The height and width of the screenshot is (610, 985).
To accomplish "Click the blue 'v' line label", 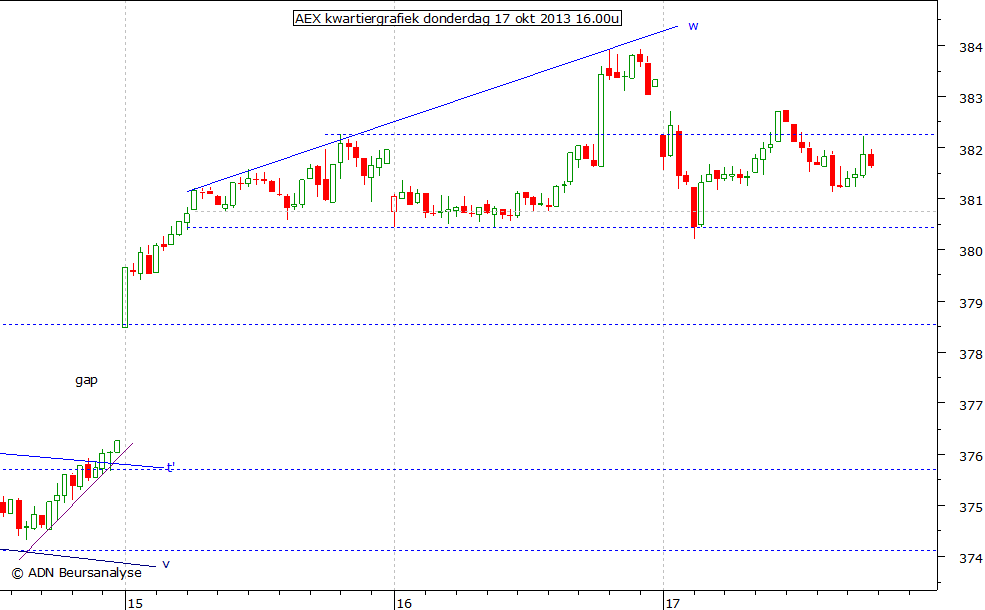I will (x=166, y=564).
